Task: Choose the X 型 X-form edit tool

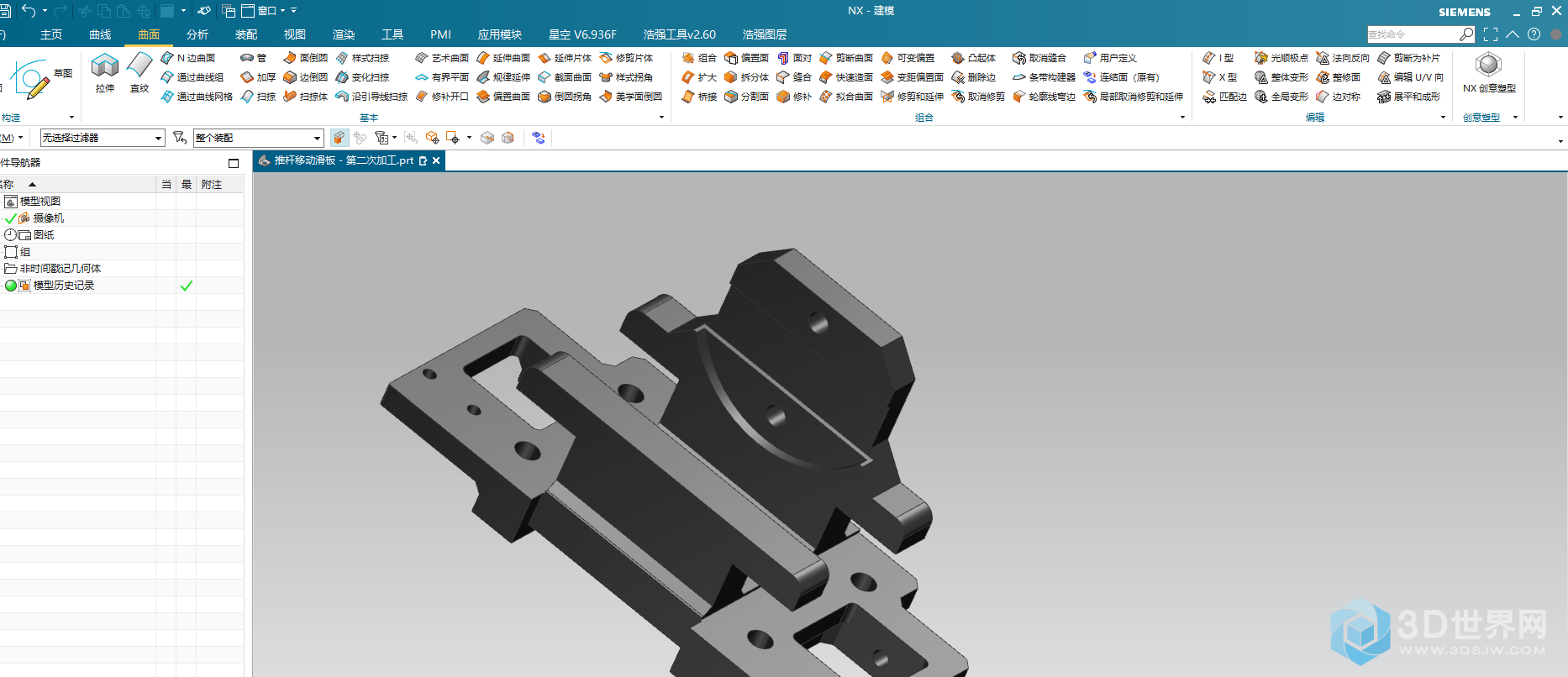Action: [1220, 77]
